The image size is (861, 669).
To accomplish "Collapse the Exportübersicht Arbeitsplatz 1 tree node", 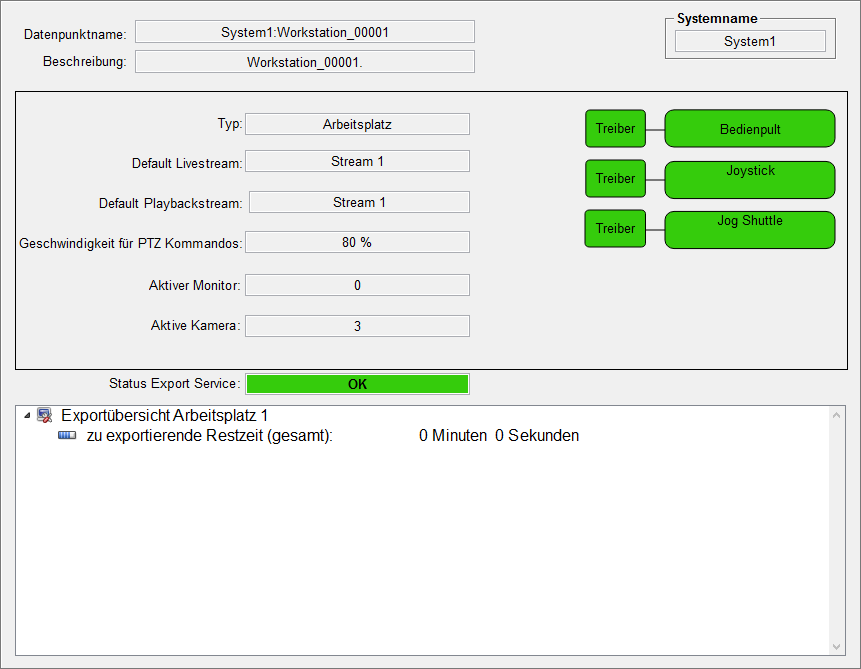I will (27, 416).
